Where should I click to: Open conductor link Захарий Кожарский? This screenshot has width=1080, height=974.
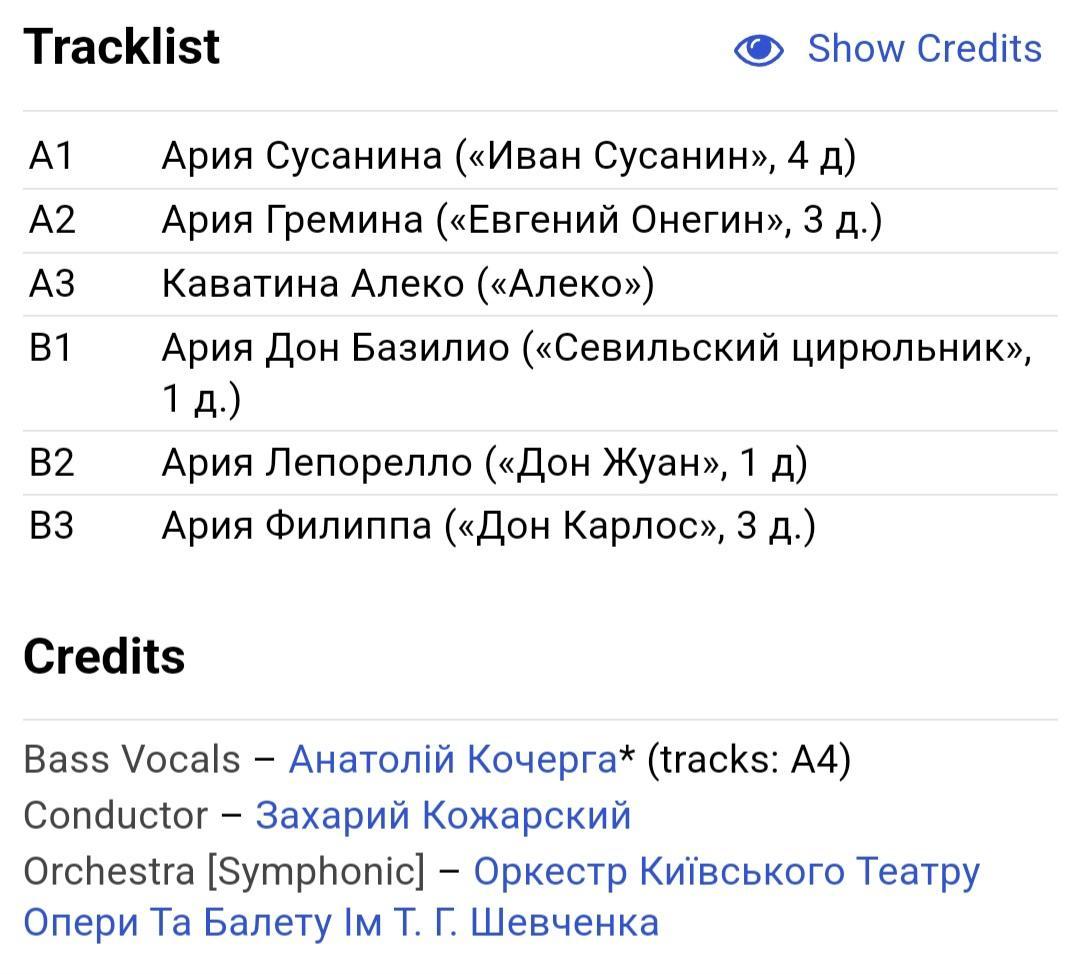click(443, 816)
